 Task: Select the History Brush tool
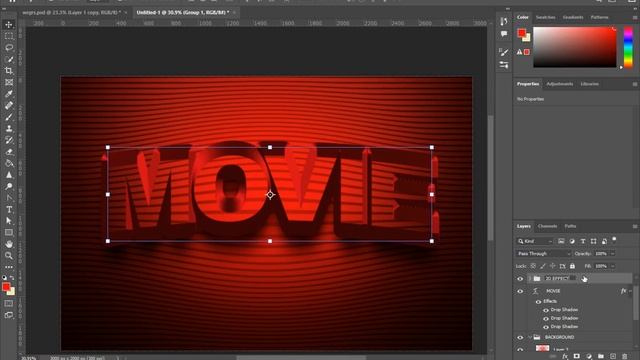click(x=9, y=140)
